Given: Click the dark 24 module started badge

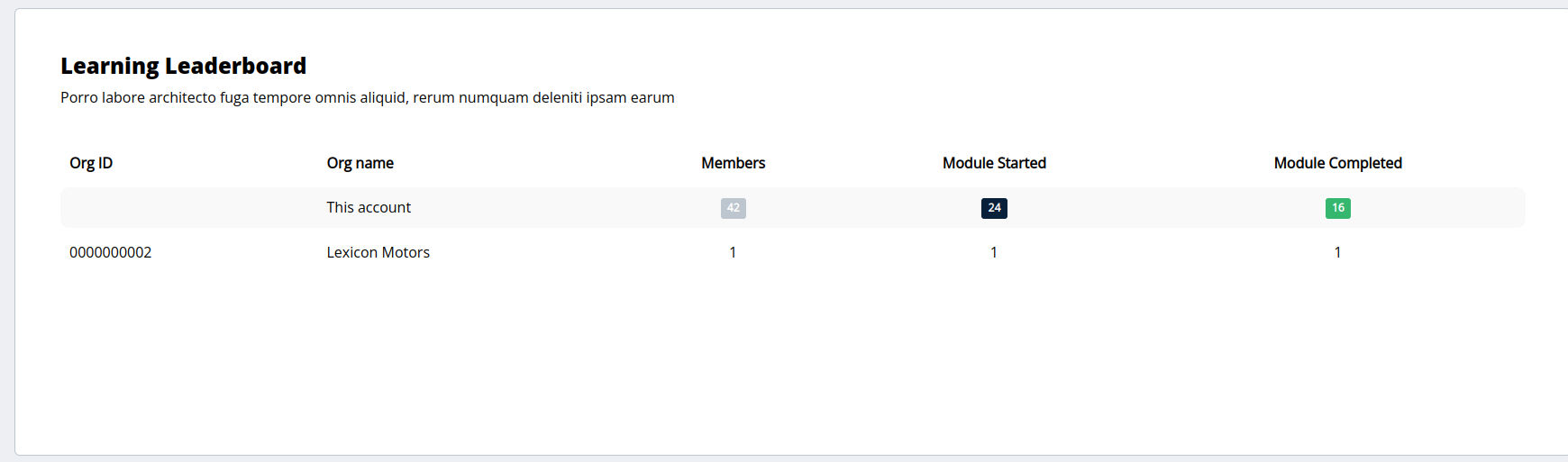Looking at the screenshot, I should coord(994,208).
